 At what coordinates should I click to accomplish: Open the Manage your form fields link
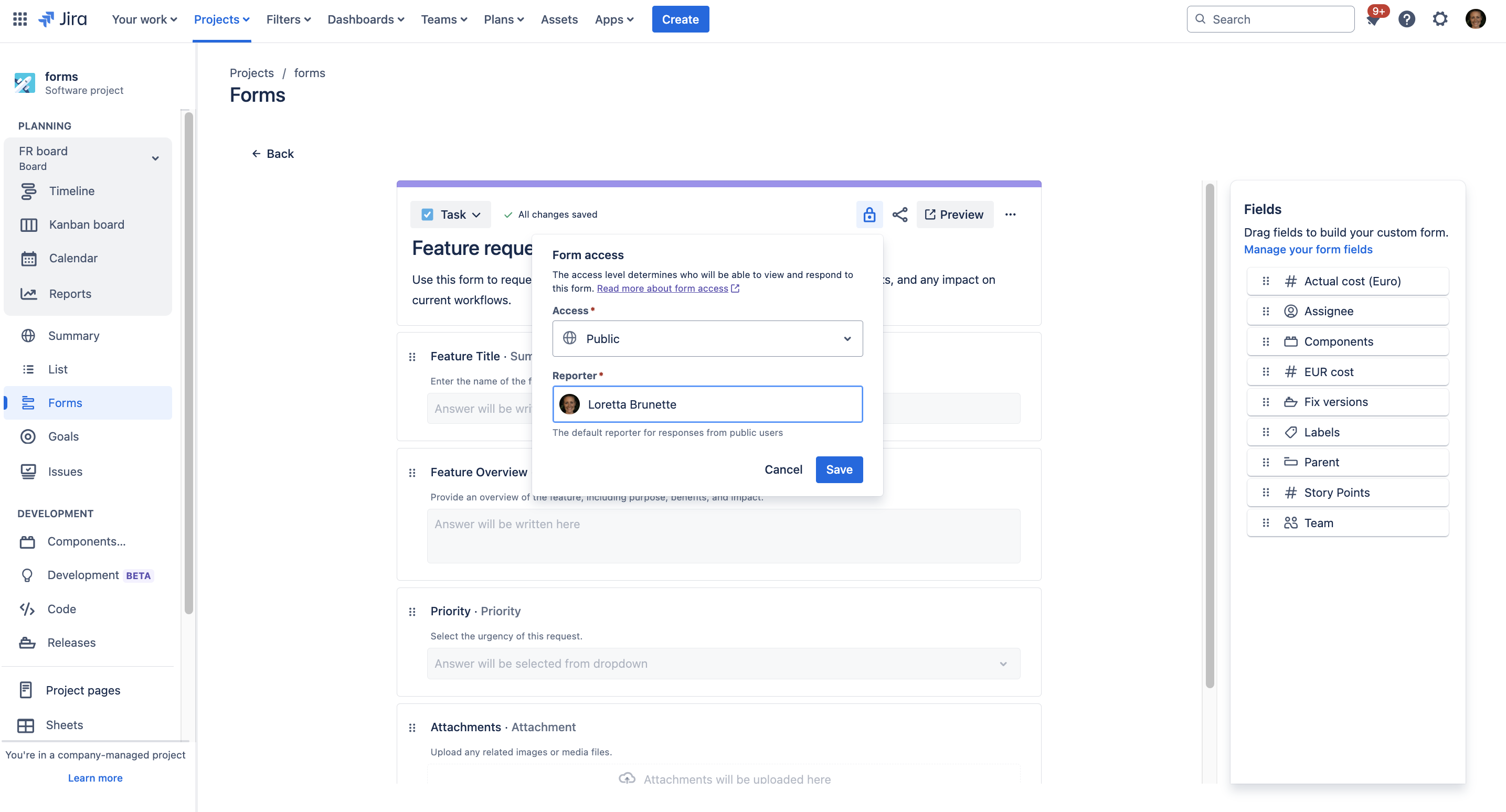click(x=1308, y=249)
